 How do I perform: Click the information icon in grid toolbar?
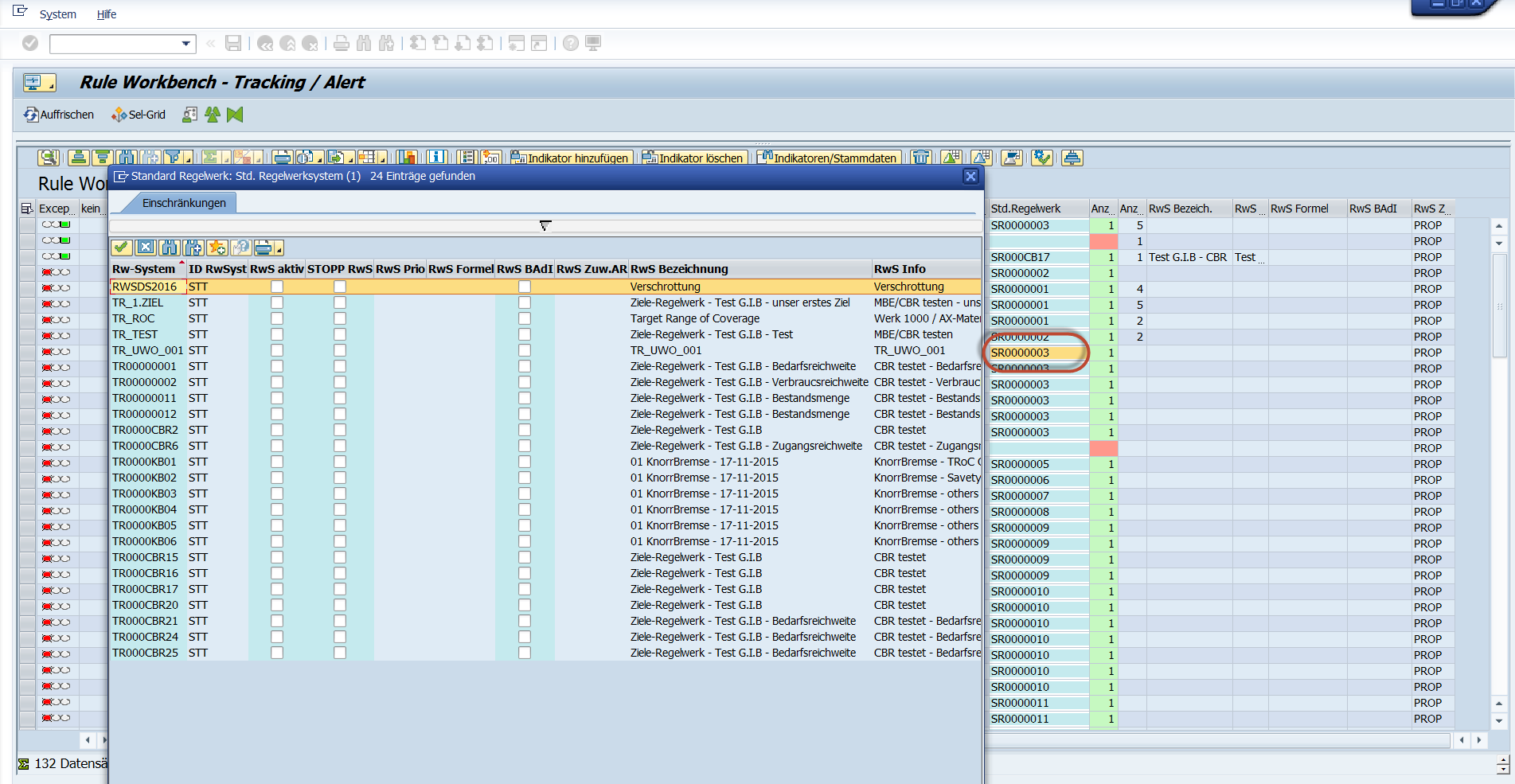click(x=435, y=158)
